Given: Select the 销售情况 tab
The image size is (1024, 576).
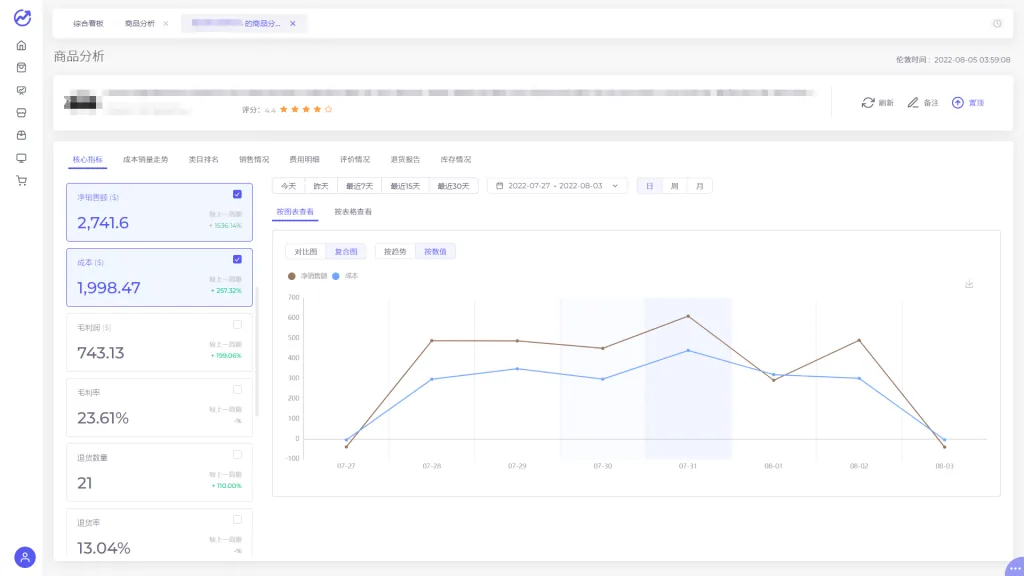Looking at the screenshot, I should coord(254,159).
